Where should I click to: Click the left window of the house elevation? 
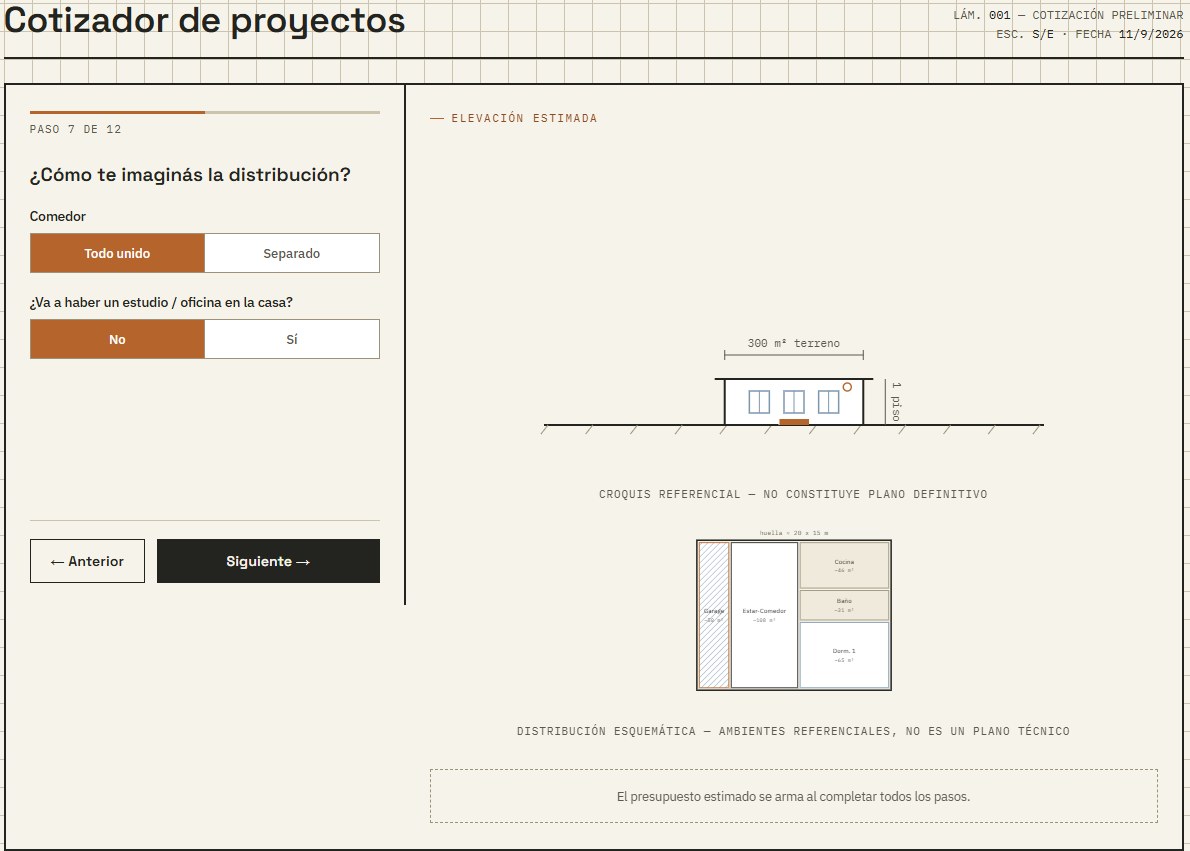(x=759, y=402)
